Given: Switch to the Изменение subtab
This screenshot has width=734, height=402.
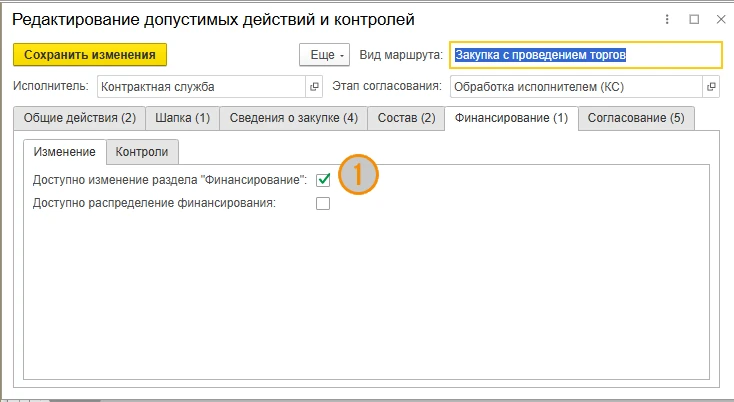Looking at the screenshot, I should tap(65, 152).
